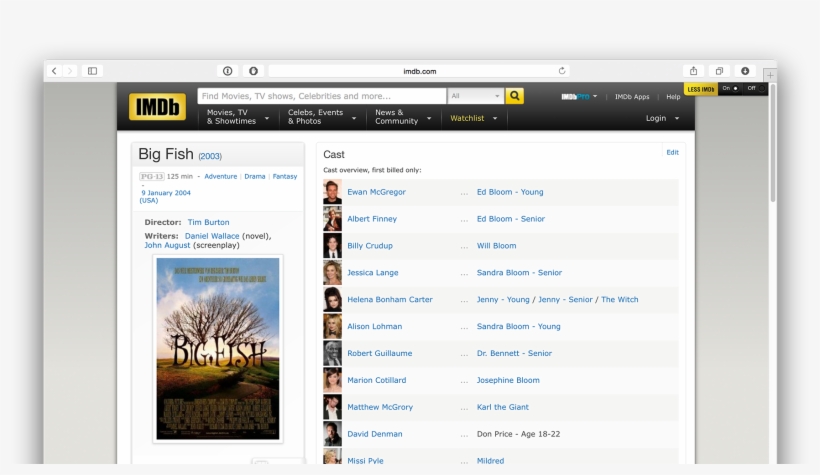Open Jenny - Senior character link
Viewport: 820px width, 475px height.
click(565, 299)
